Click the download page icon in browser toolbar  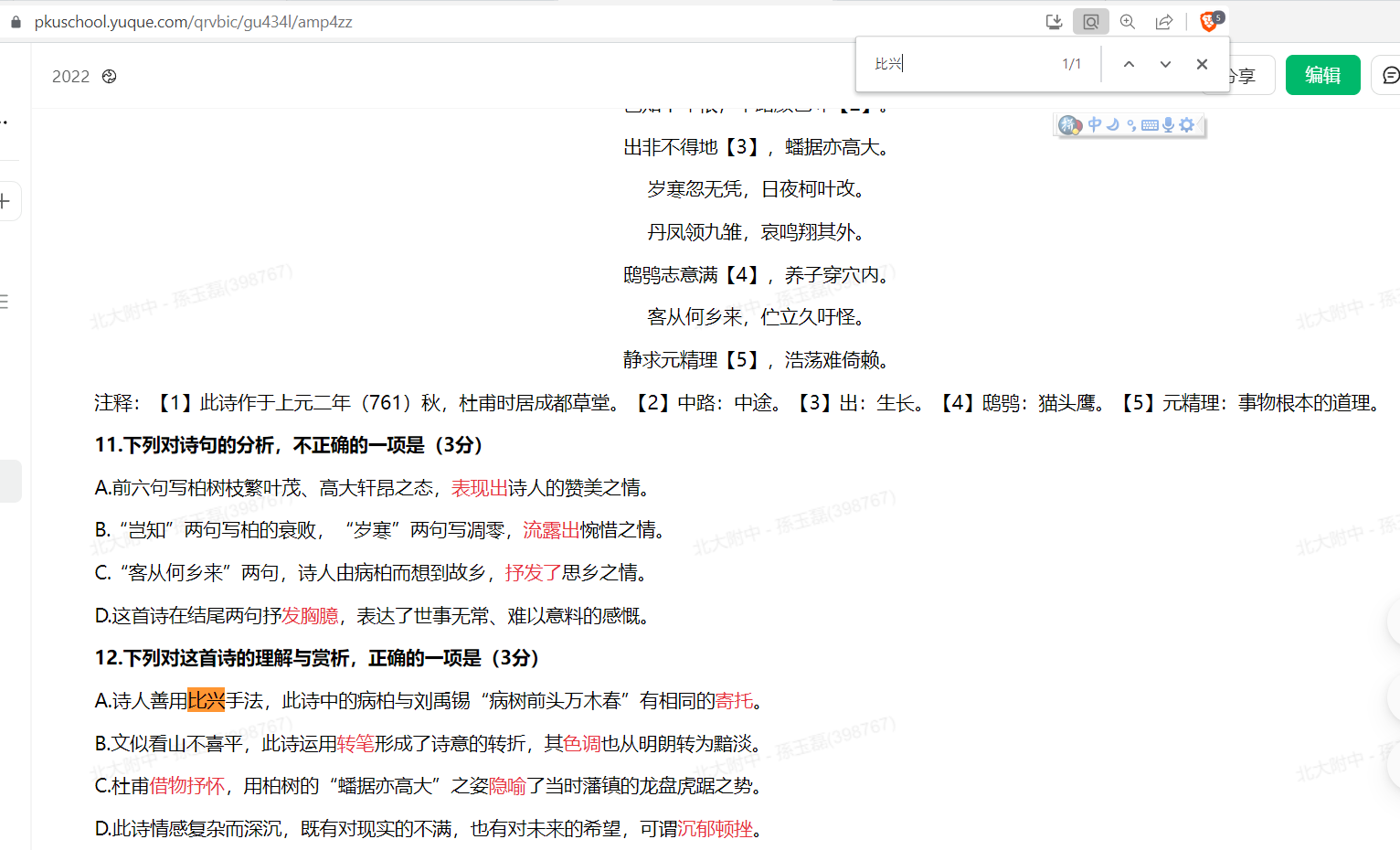pos(1054,21)
